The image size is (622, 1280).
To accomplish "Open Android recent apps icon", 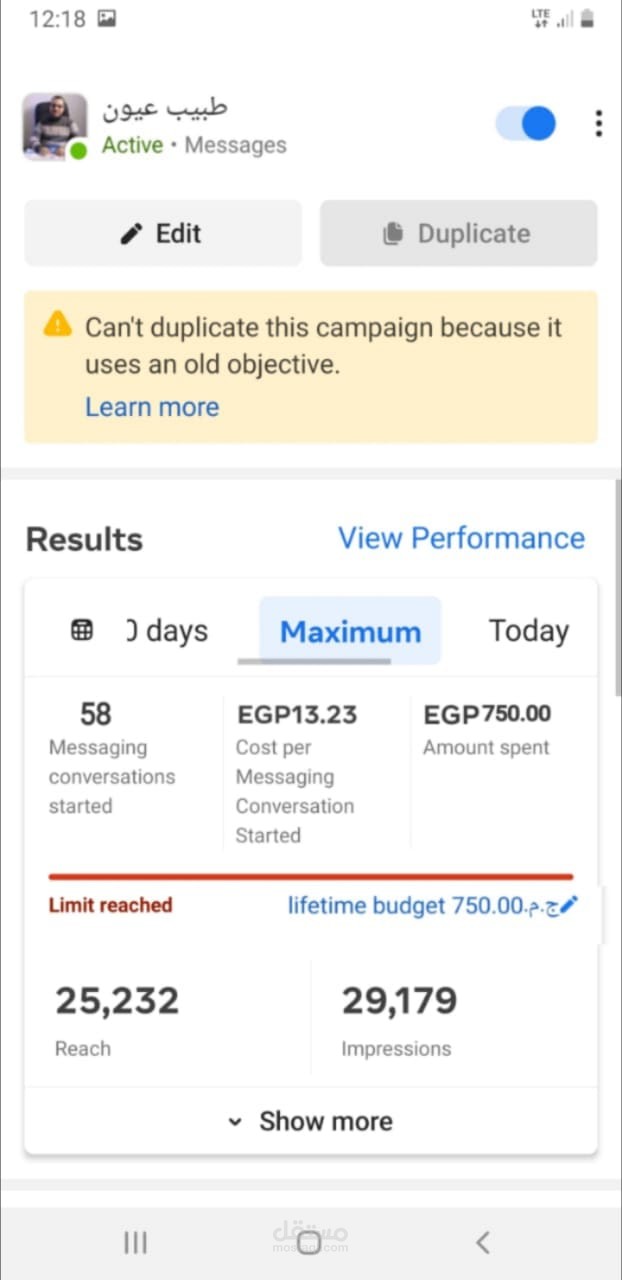I will [135, 1242].
